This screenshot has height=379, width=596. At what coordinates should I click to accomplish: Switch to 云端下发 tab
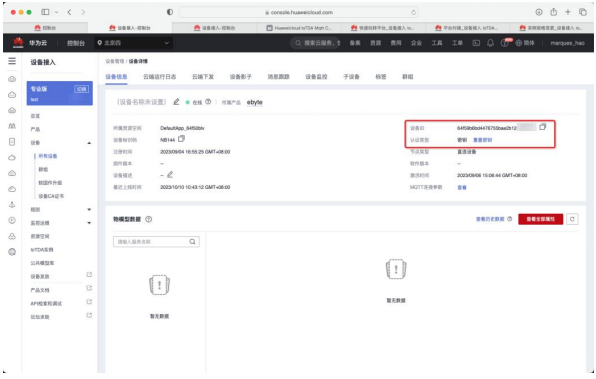point(203,77)
